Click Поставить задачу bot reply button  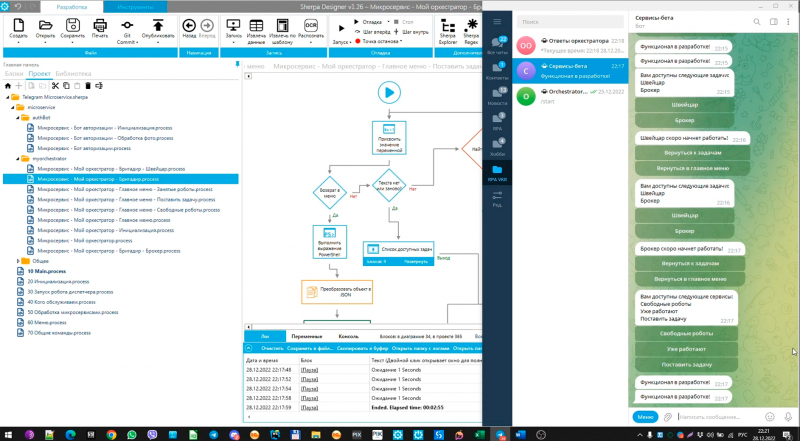686,364
